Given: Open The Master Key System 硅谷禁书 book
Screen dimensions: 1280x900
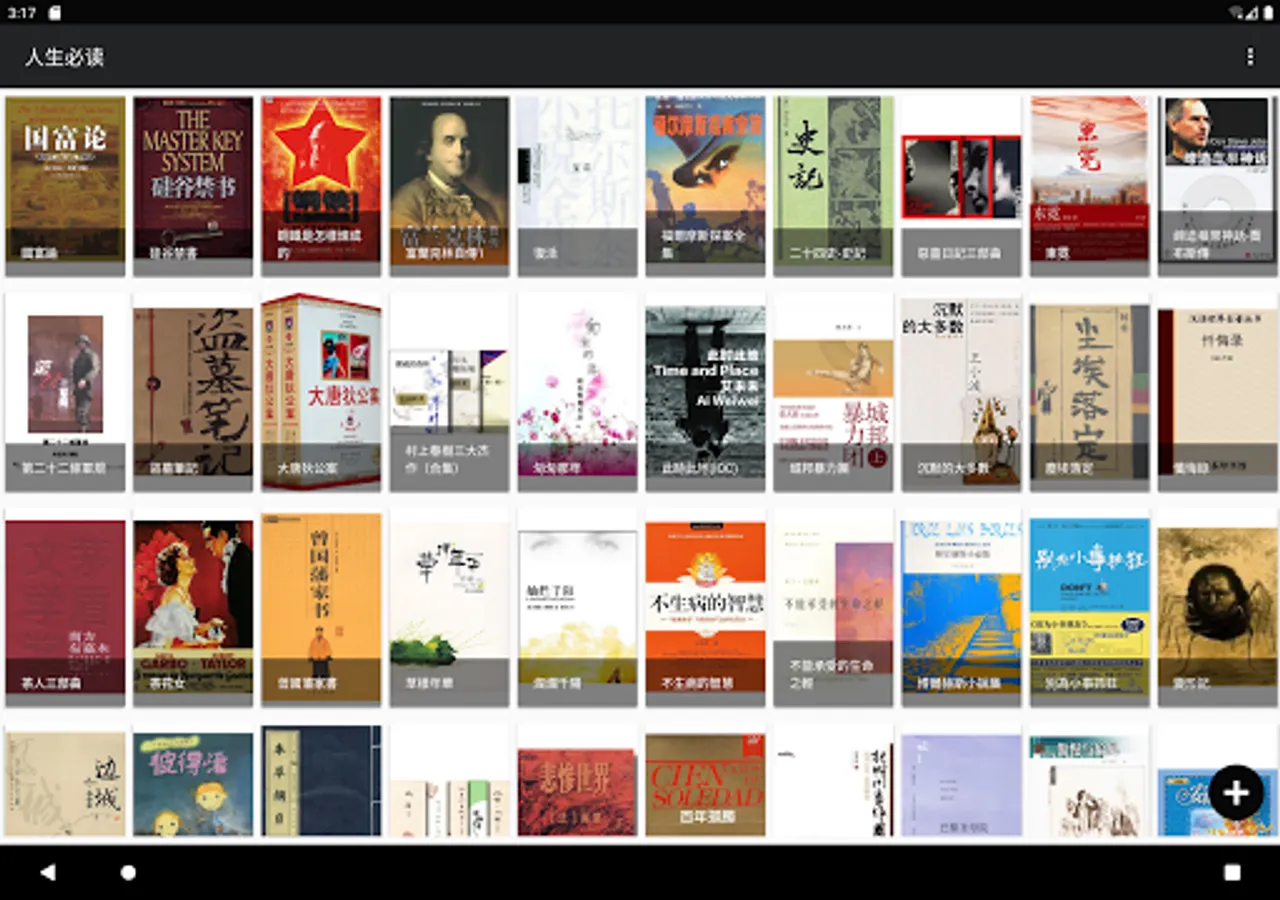Looking at the screenshot, I should tap(193, 186).
